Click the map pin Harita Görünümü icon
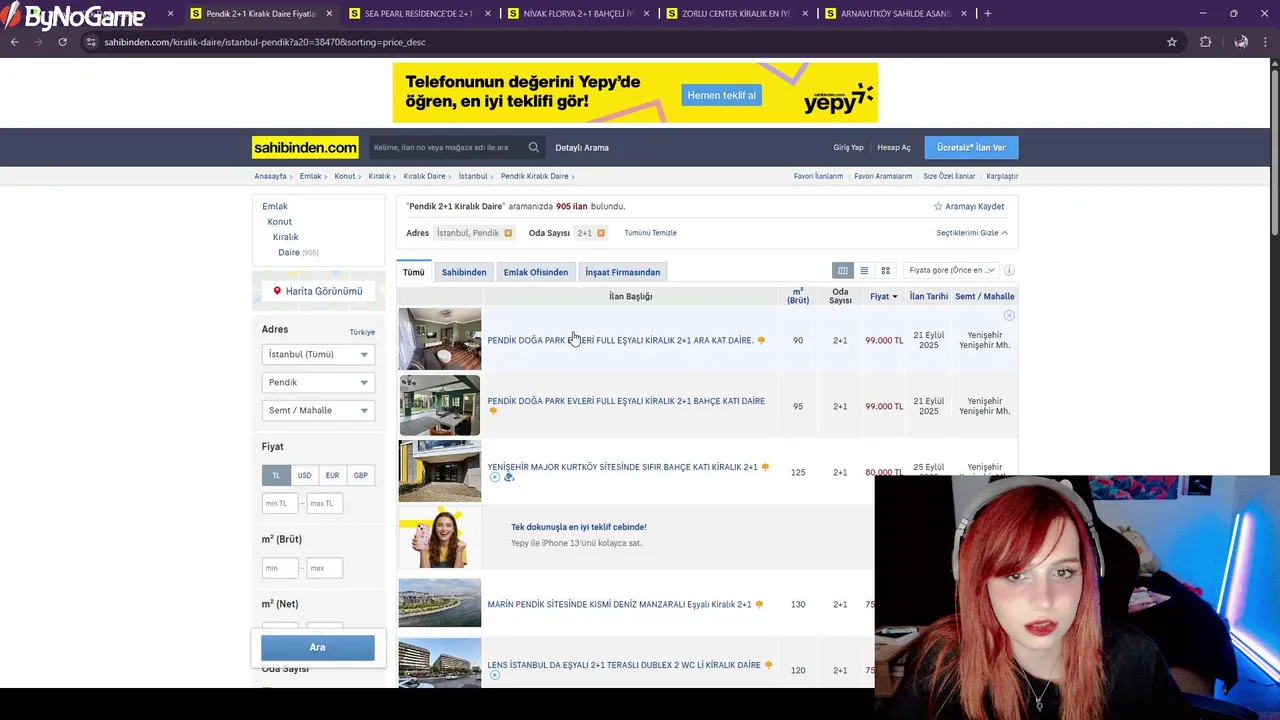The image size is (1280, 720). click(x=277, y=291)
